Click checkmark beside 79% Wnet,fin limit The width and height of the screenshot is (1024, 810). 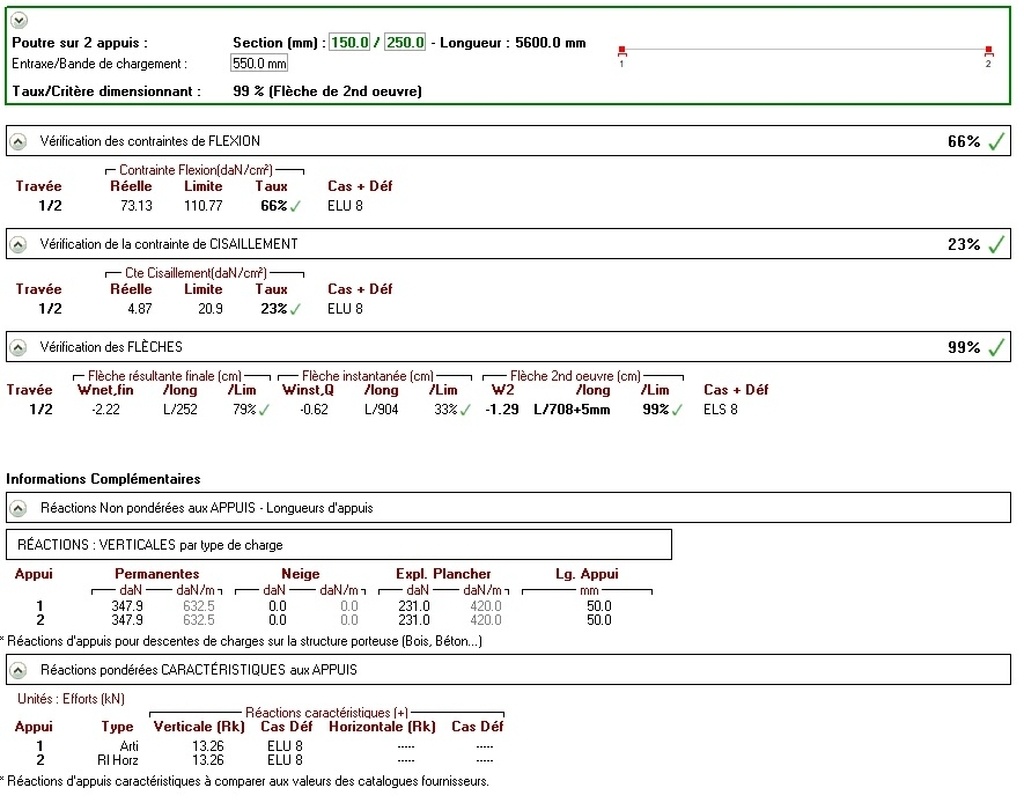[x=264, y=410]
